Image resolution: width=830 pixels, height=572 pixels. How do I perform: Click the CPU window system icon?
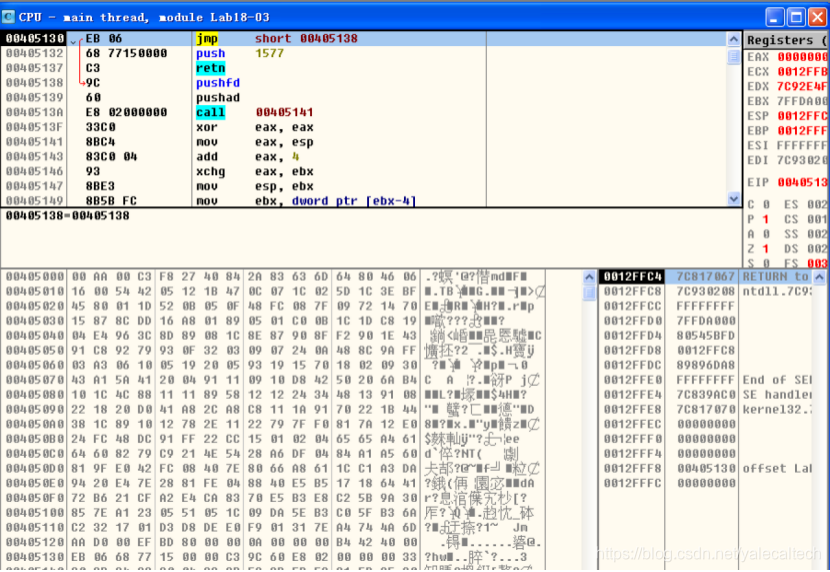click(8, 17)
